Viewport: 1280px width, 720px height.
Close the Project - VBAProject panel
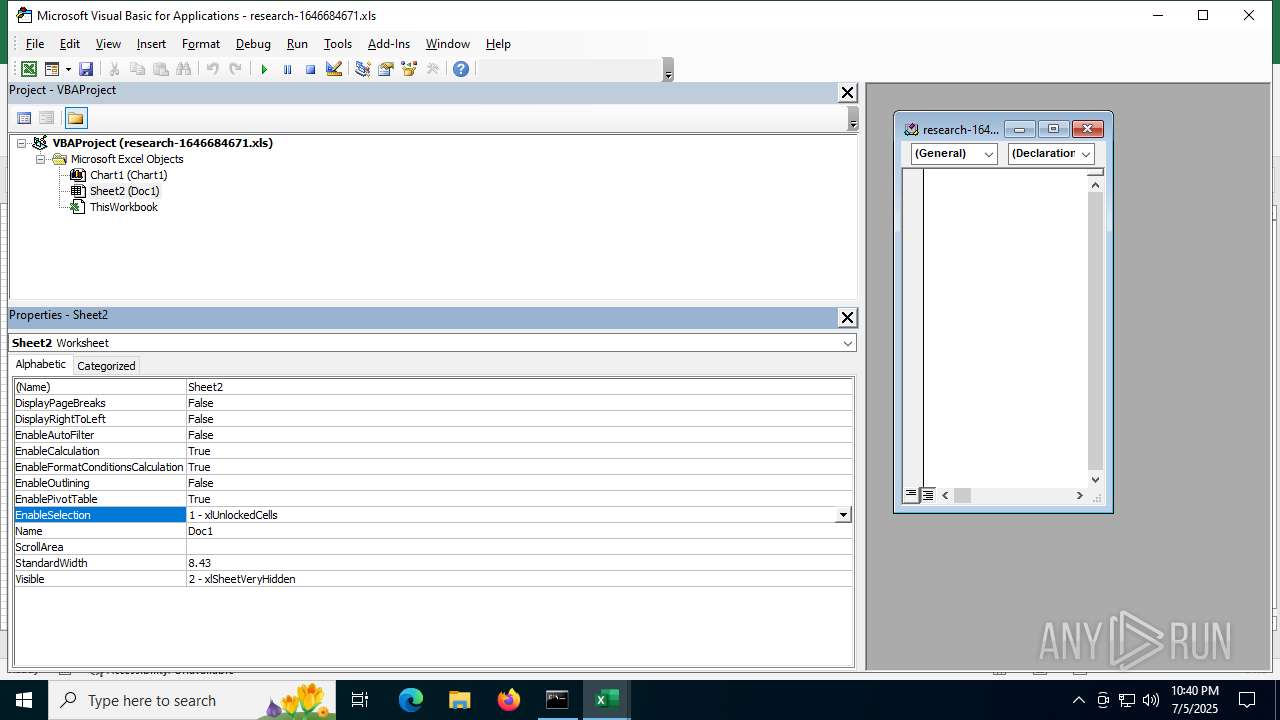[847, 93]
